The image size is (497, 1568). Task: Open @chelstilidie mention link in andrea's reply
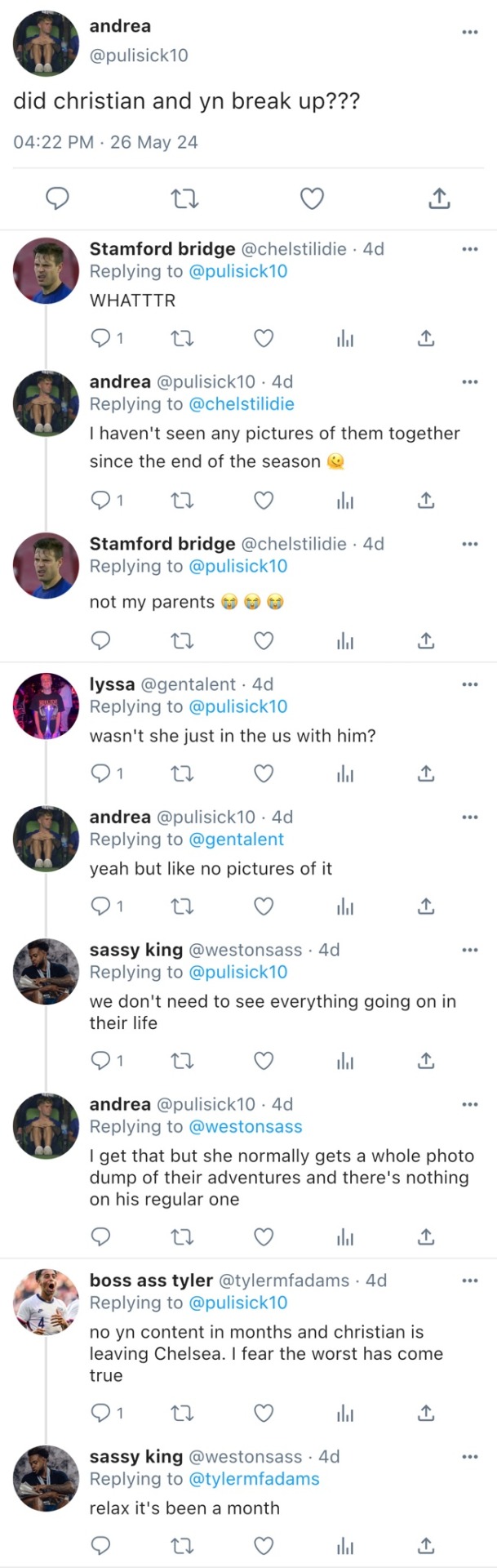coord(241,404)
